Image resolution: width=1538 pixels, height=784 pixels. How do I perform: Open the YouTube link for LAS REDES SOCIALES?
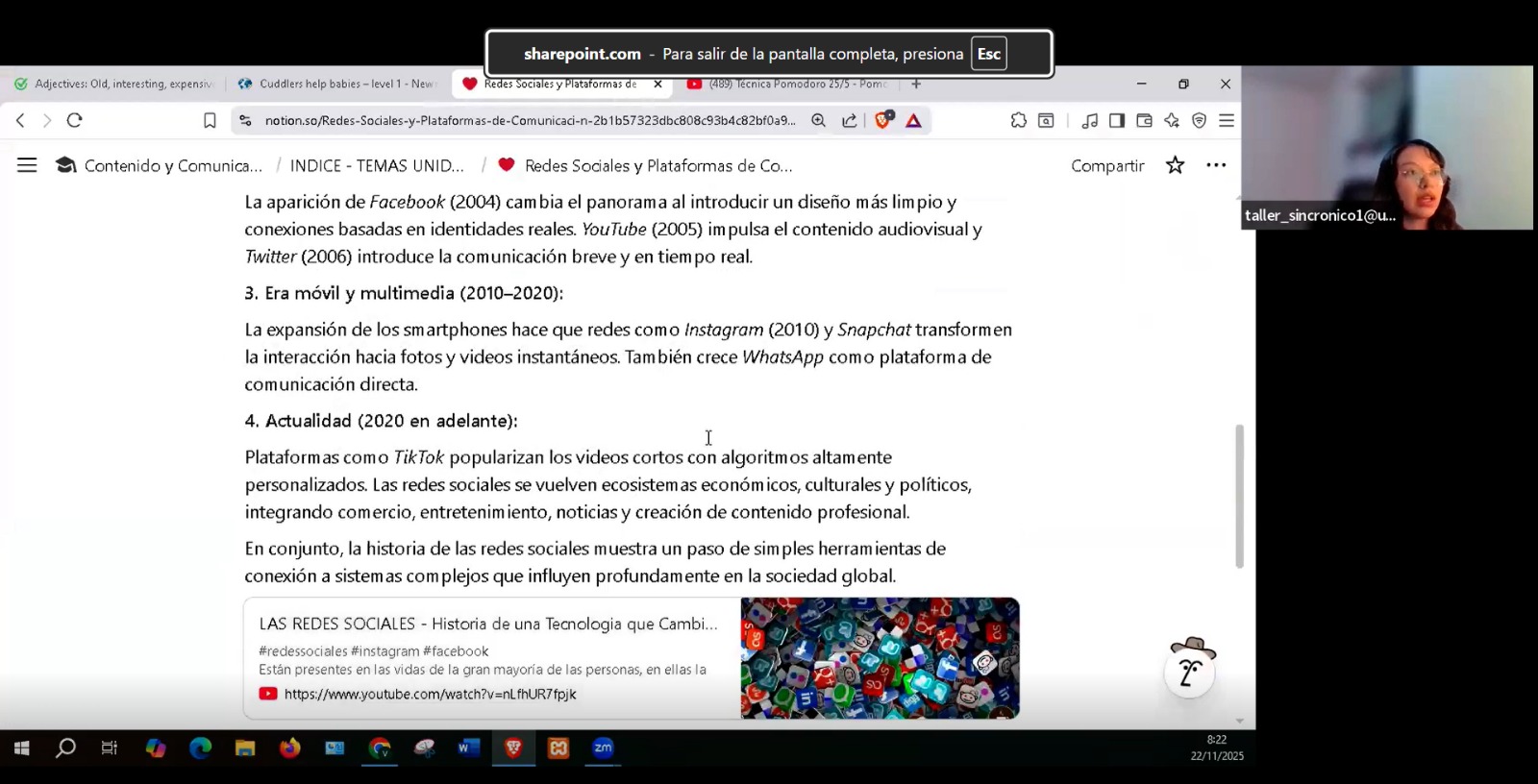[430, 694]
